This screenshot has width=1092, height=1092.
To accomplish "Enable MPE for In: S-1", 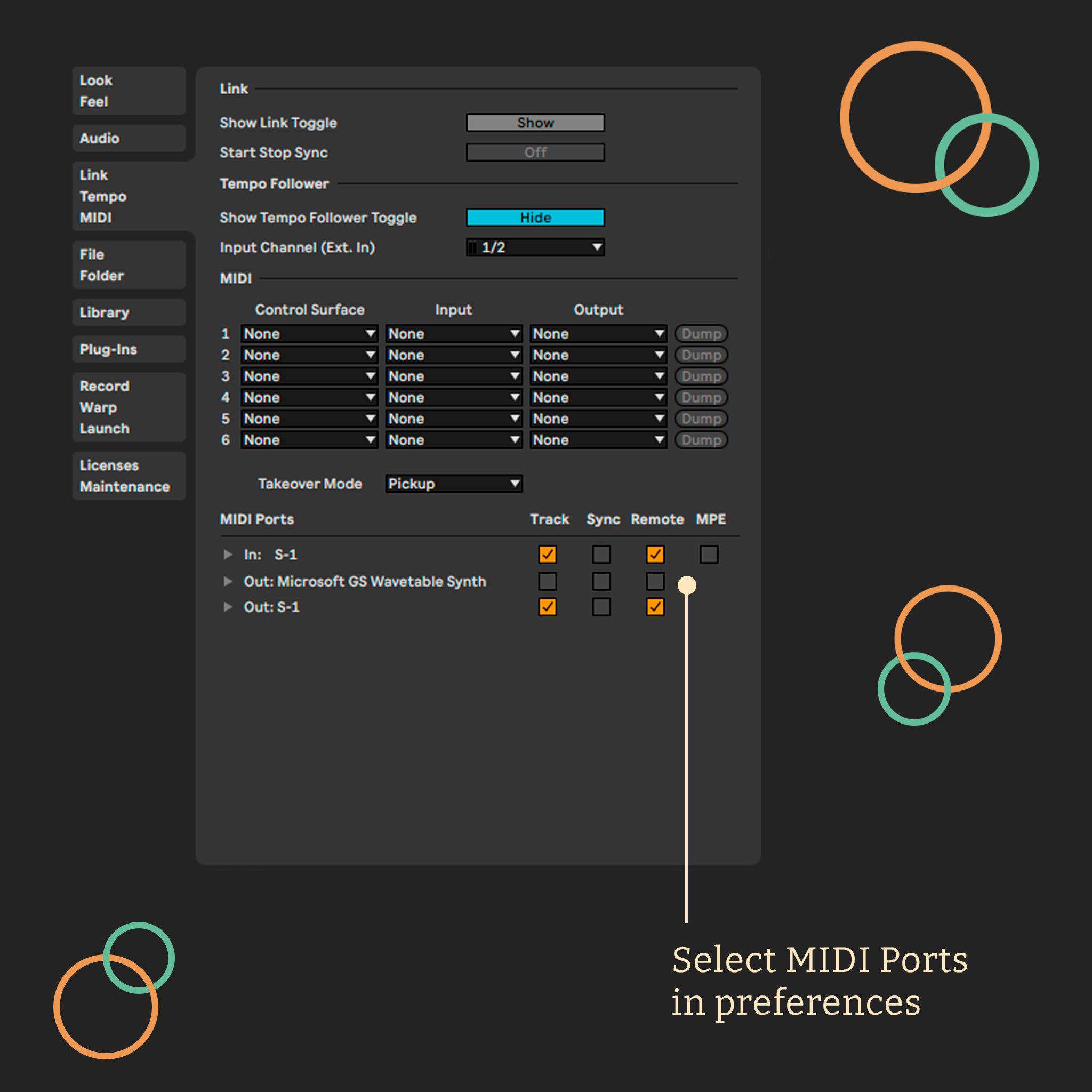I will [x=709, y=555].
